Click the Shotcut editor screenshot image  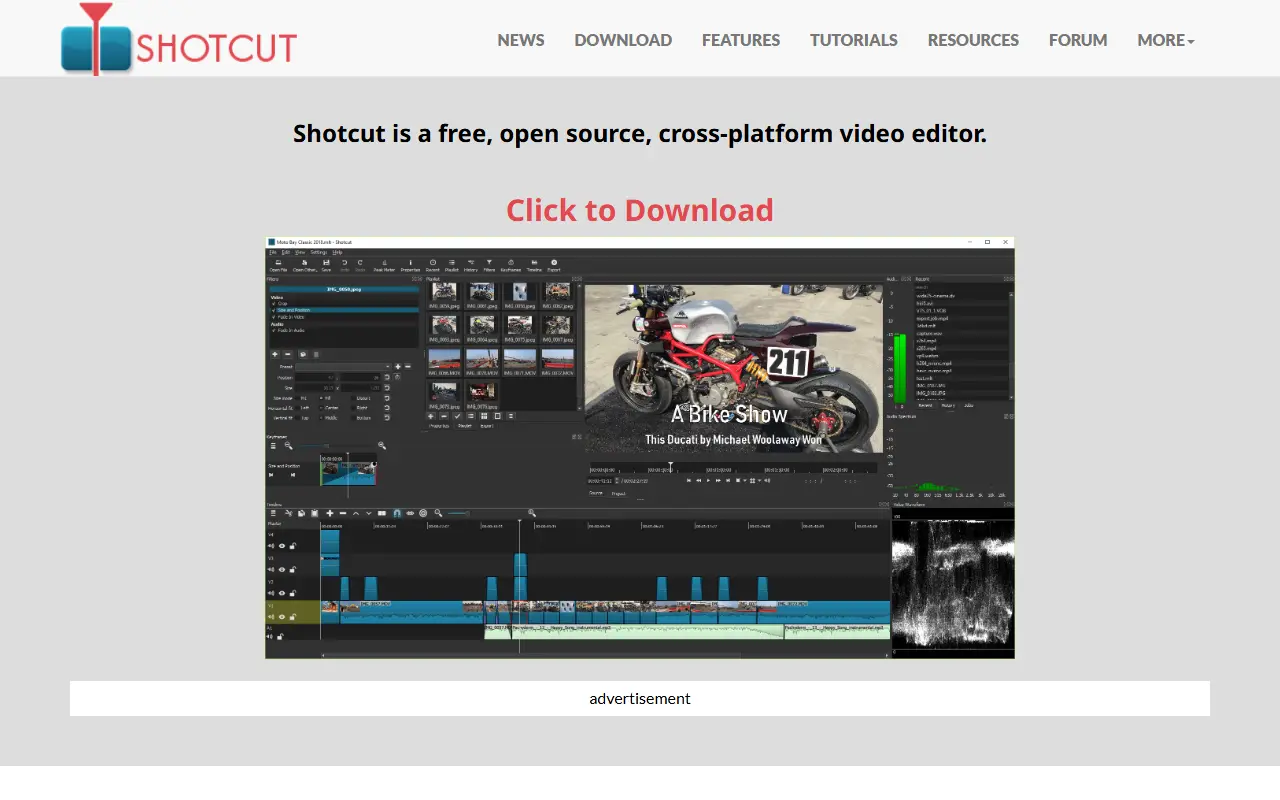[x=640, y=448]
